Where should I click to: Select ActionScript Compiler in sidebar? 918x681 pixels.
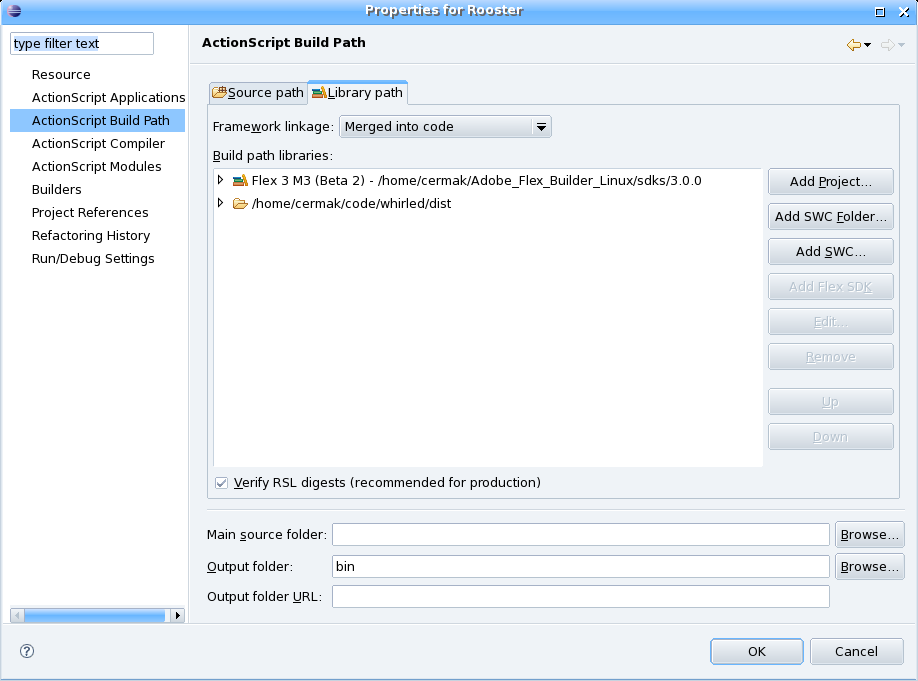[98, 144]
